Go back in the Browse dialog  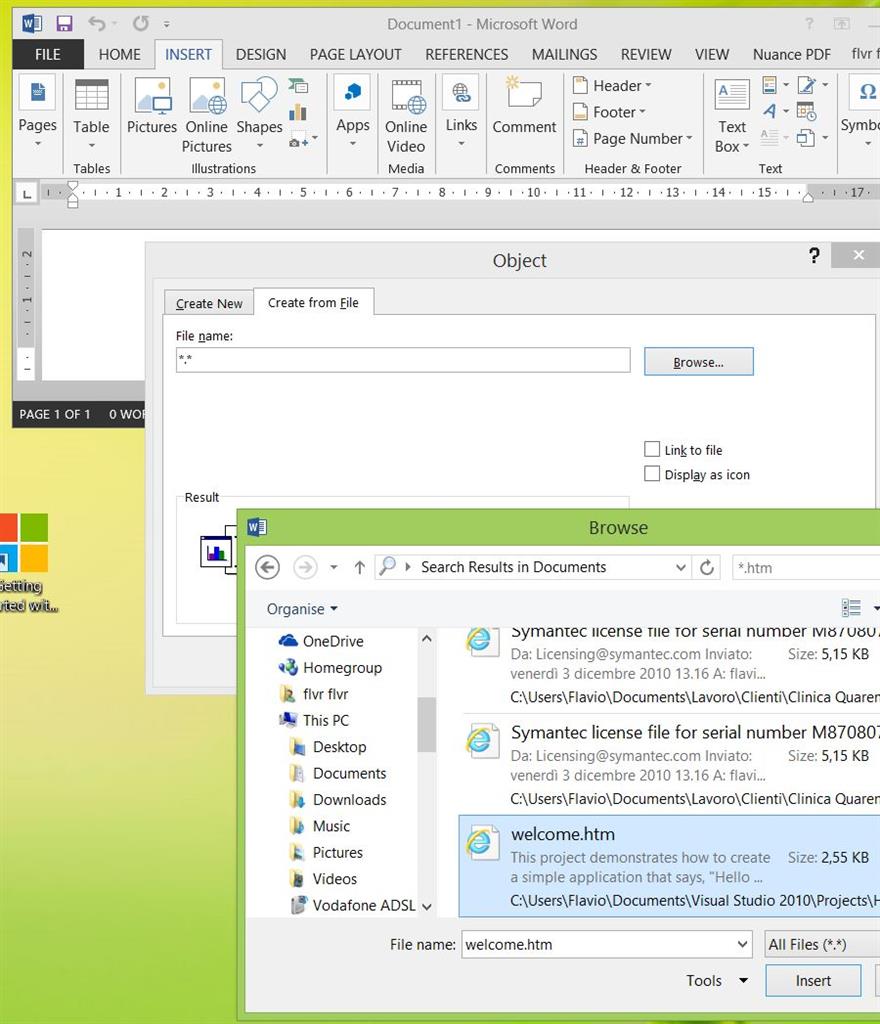pos(267,567)
